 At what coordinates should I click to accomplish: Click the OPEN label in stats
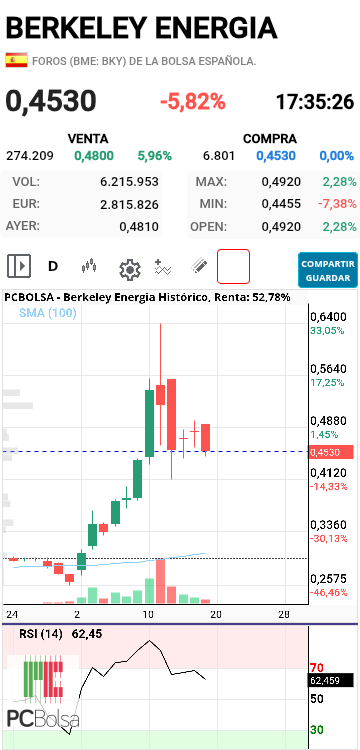208,227
